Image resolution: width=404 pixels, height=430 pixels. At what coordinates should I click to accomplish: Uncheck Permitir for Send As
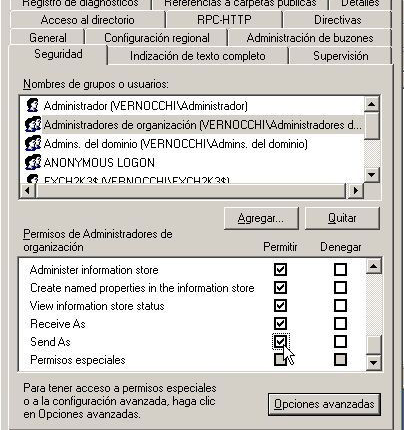point(280,342)
